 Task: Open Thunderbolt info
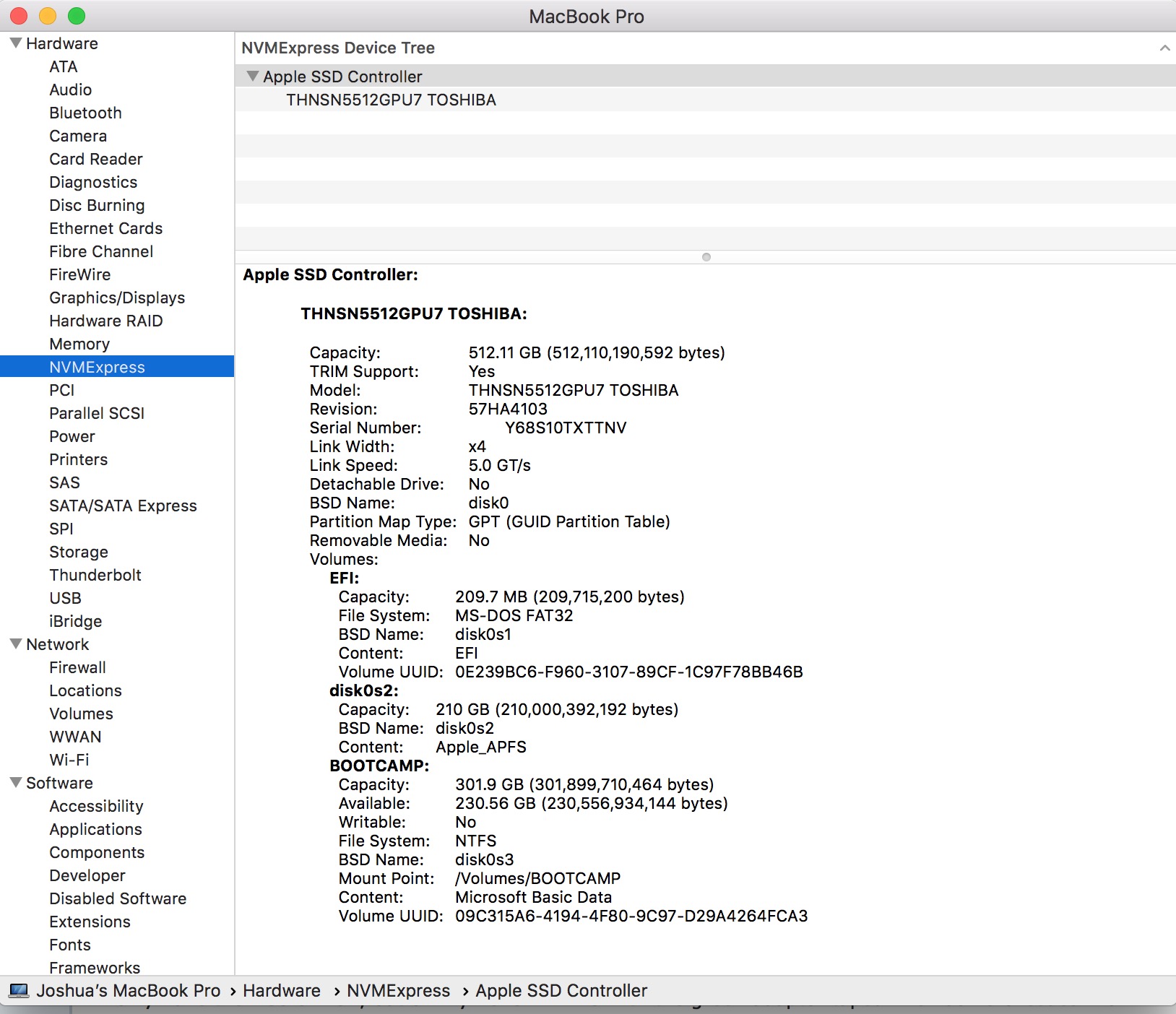pyautogui.click(x=95, y=575)
